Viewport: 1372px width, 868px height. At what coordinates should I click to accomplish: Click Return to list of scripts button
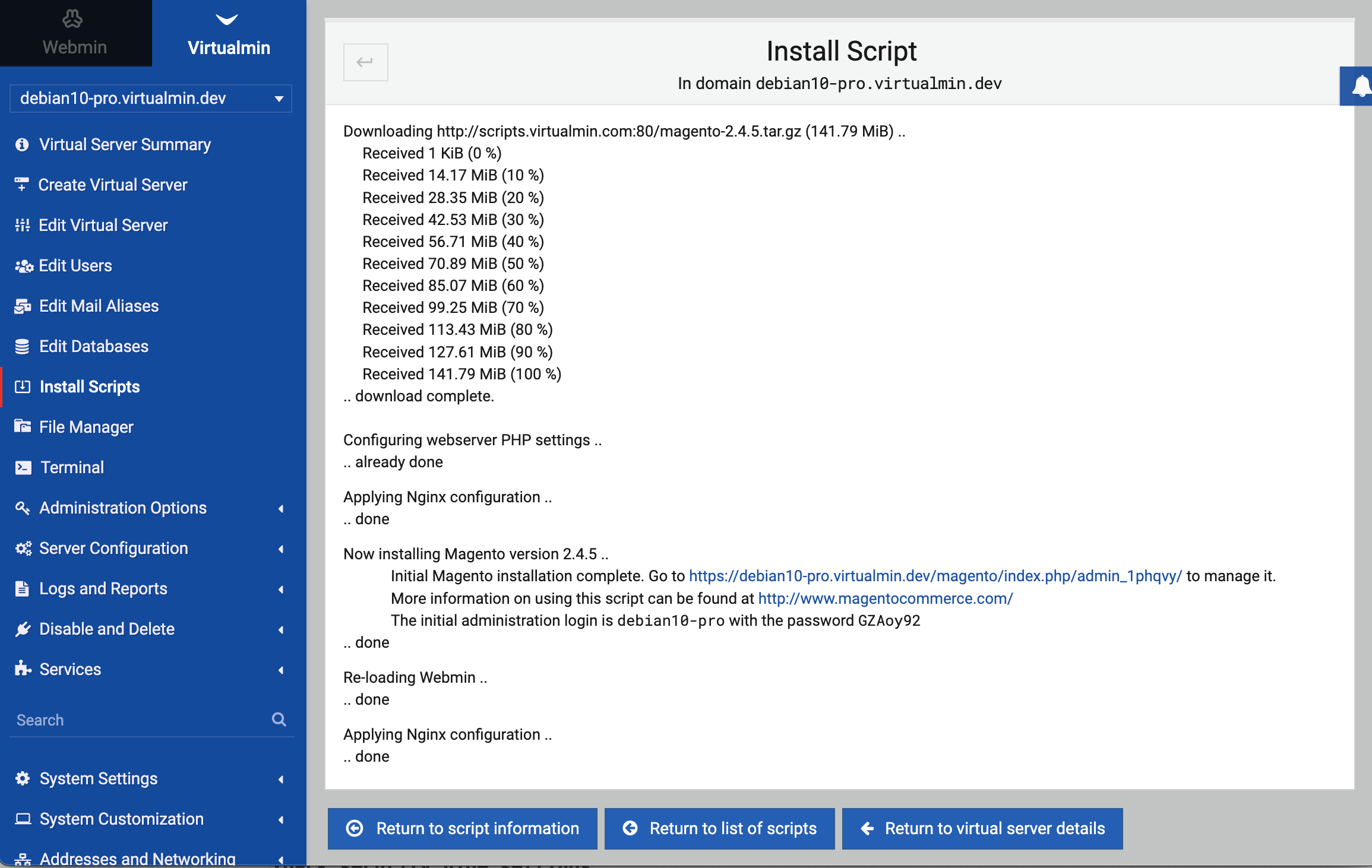pyautogui.click(x=719, y=828)
